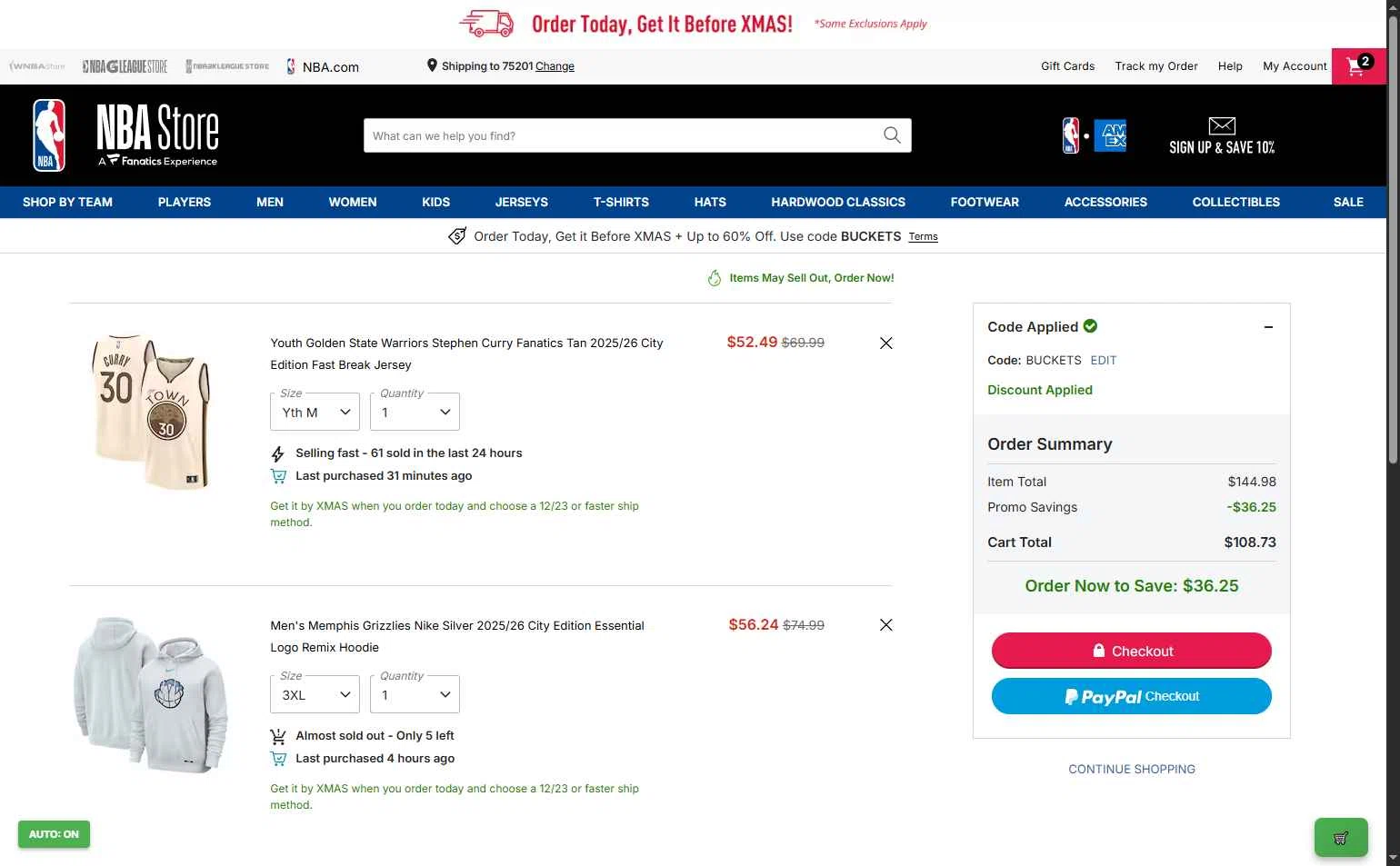The height and width of the screenshot is (866, 1400).
Task: Change the shipping zip code
Action: [x=555, y=66]
